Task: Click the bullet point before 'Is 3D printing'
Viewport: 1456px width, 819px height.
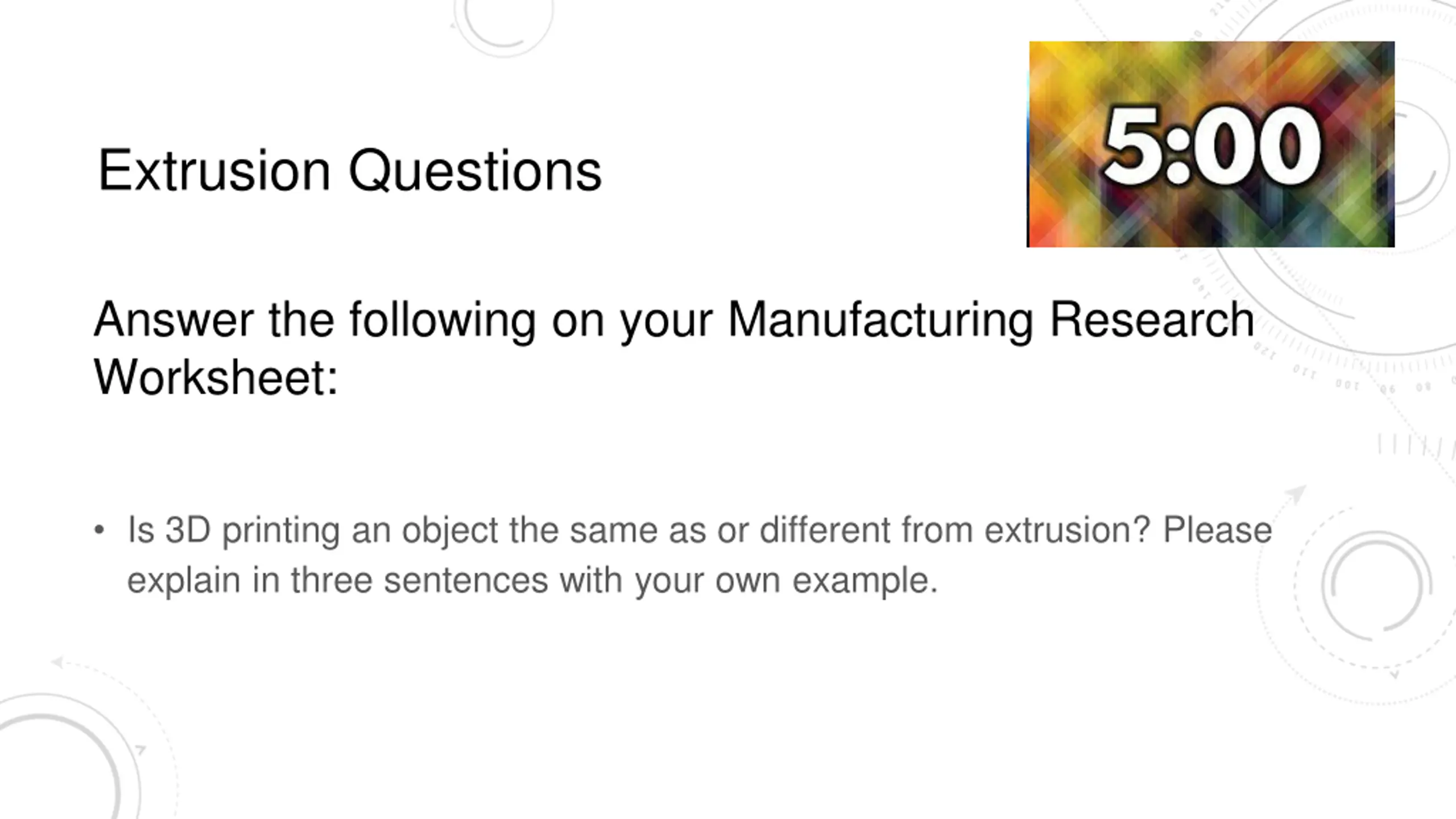Action: coord(100,530)
